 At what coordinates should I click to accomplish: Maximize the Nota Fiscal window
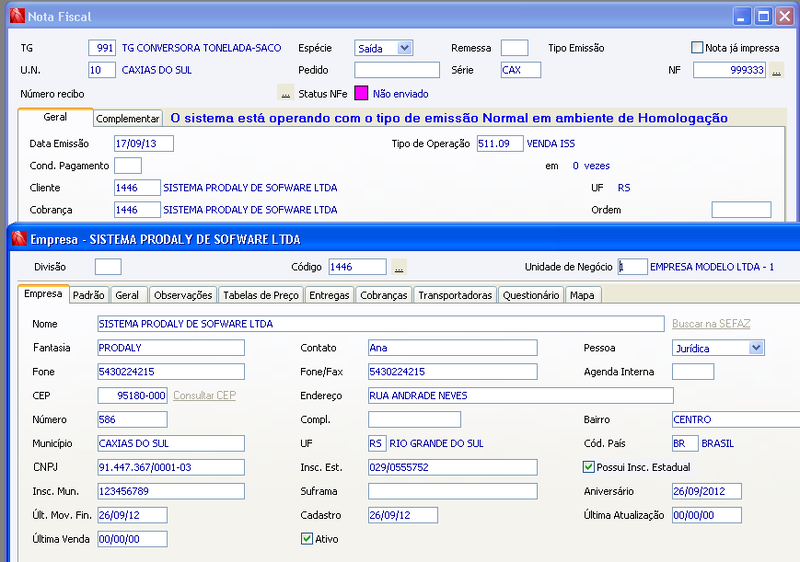click(x=763, y=16)
